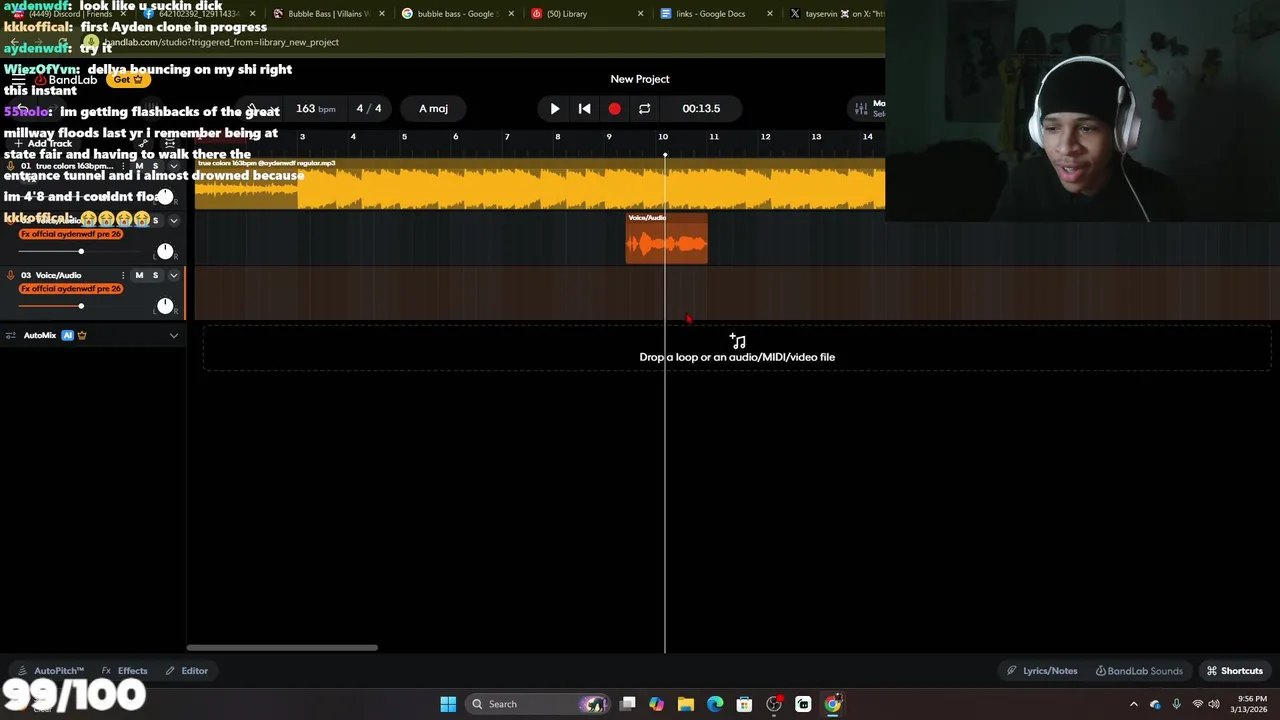This screenshot has height=720, width=1280.
Task: Click the Windows Start button
Action: tap(448, 704)
